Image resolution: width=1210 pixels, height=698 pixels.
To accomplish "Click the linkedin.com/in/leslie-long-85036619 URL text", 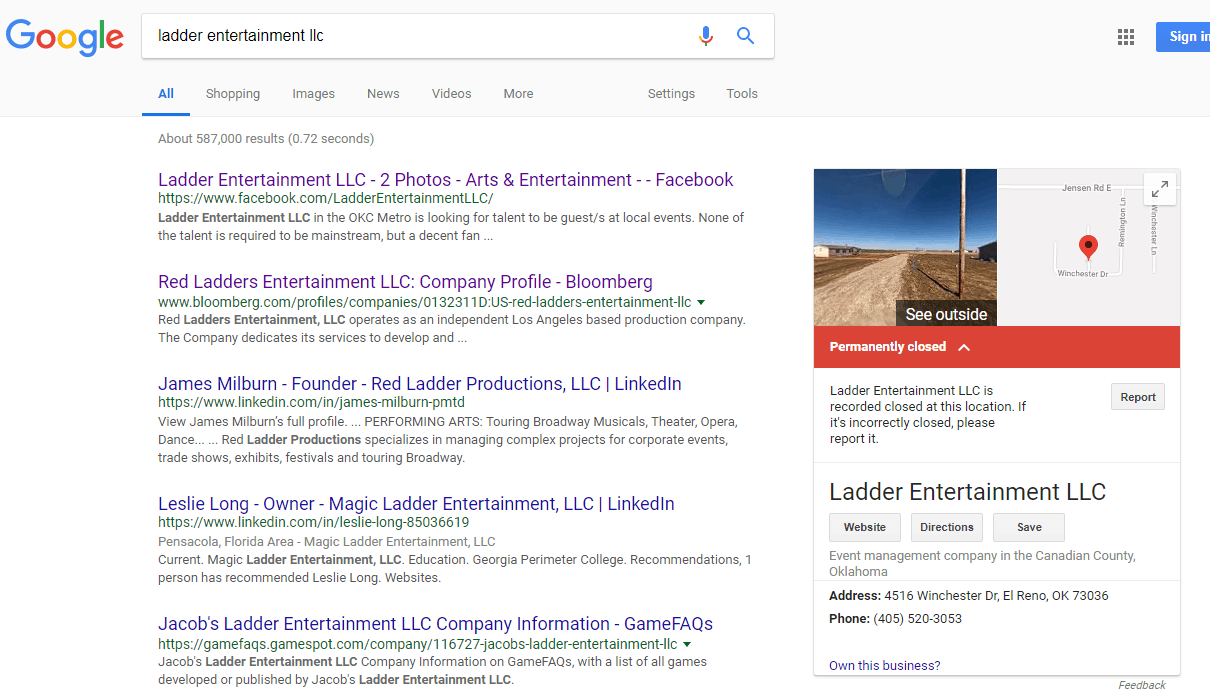I will click(x=314, y=523).
